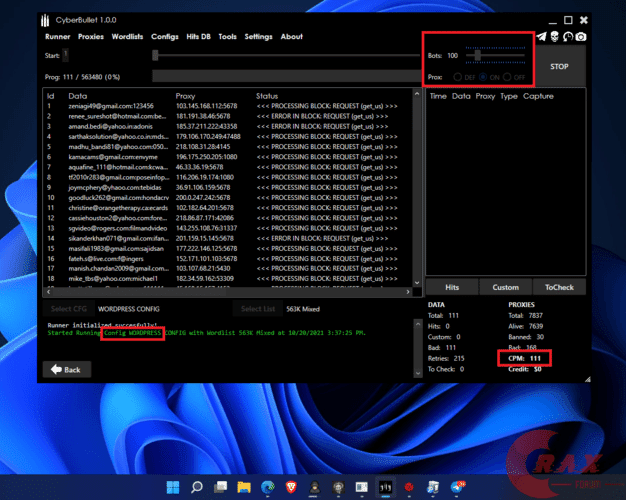Select row 18 mike_tbs@yahoo.com

pos(228,279)
